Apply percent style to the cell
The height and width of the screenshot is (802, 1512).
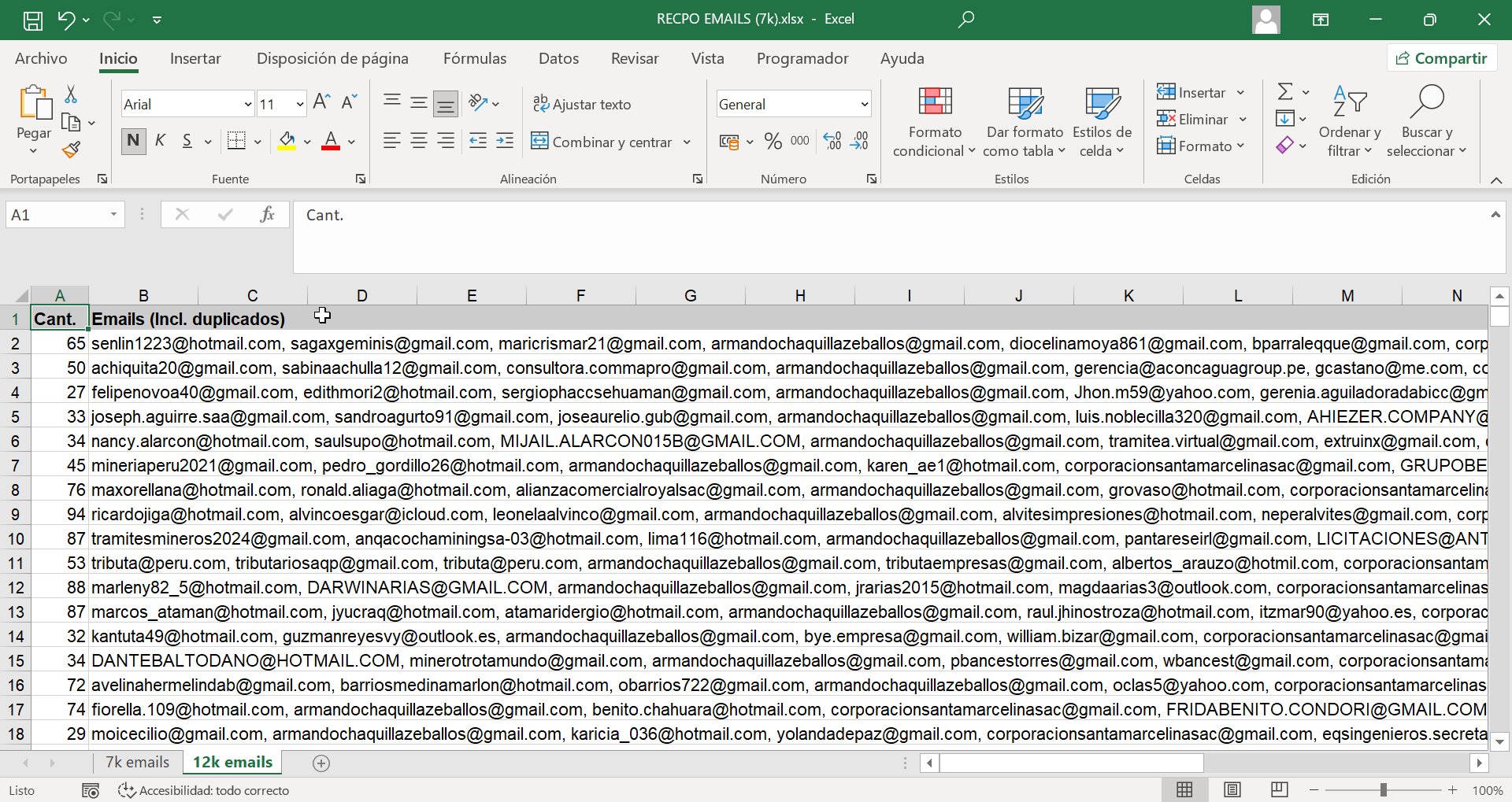(x=772, y=141)
